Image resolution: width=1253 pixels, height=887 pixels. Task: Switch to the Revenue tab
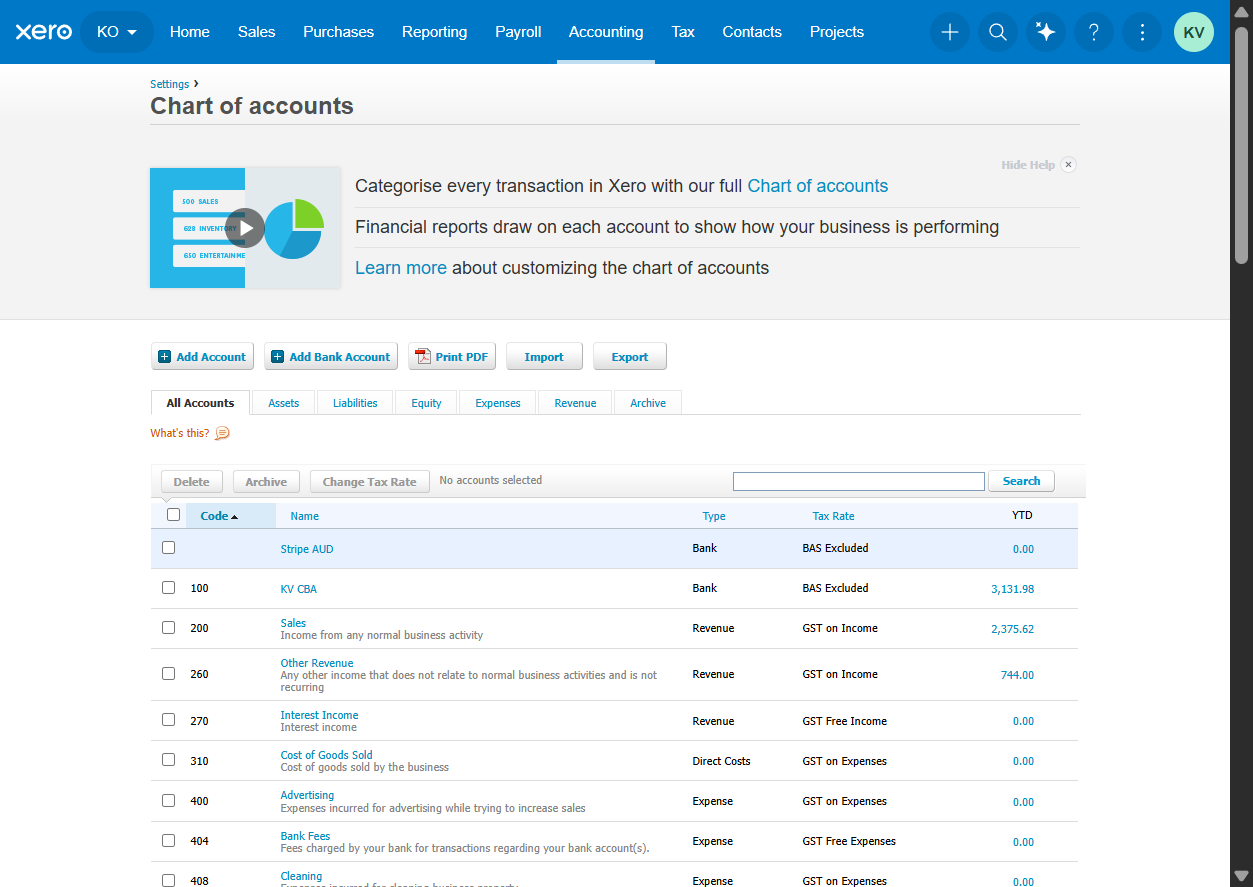point(575,403)
